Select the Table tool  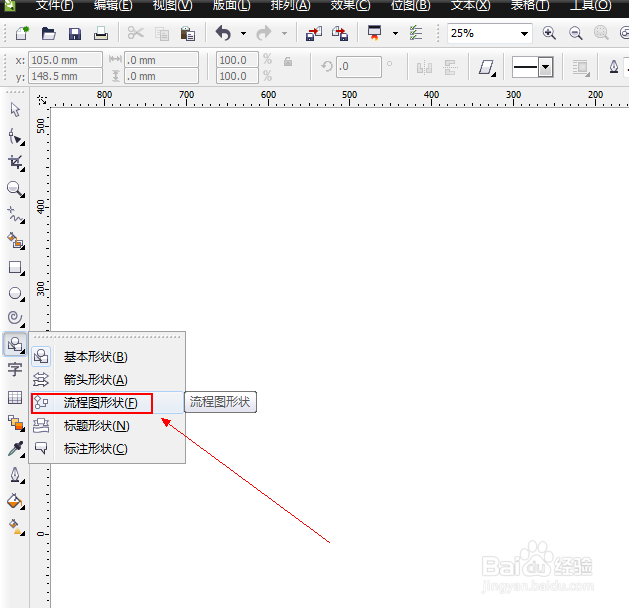click(x=15, y=397)
